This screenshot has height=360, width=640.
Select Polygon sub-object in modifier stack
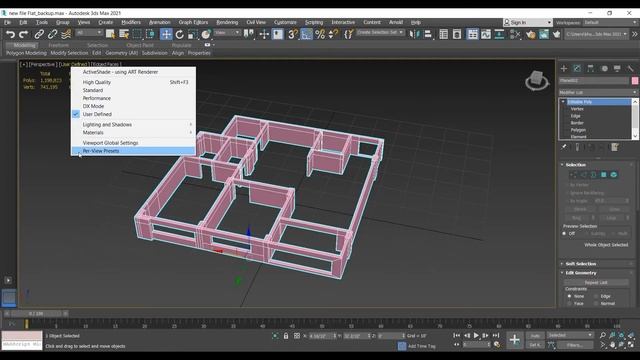578,130
